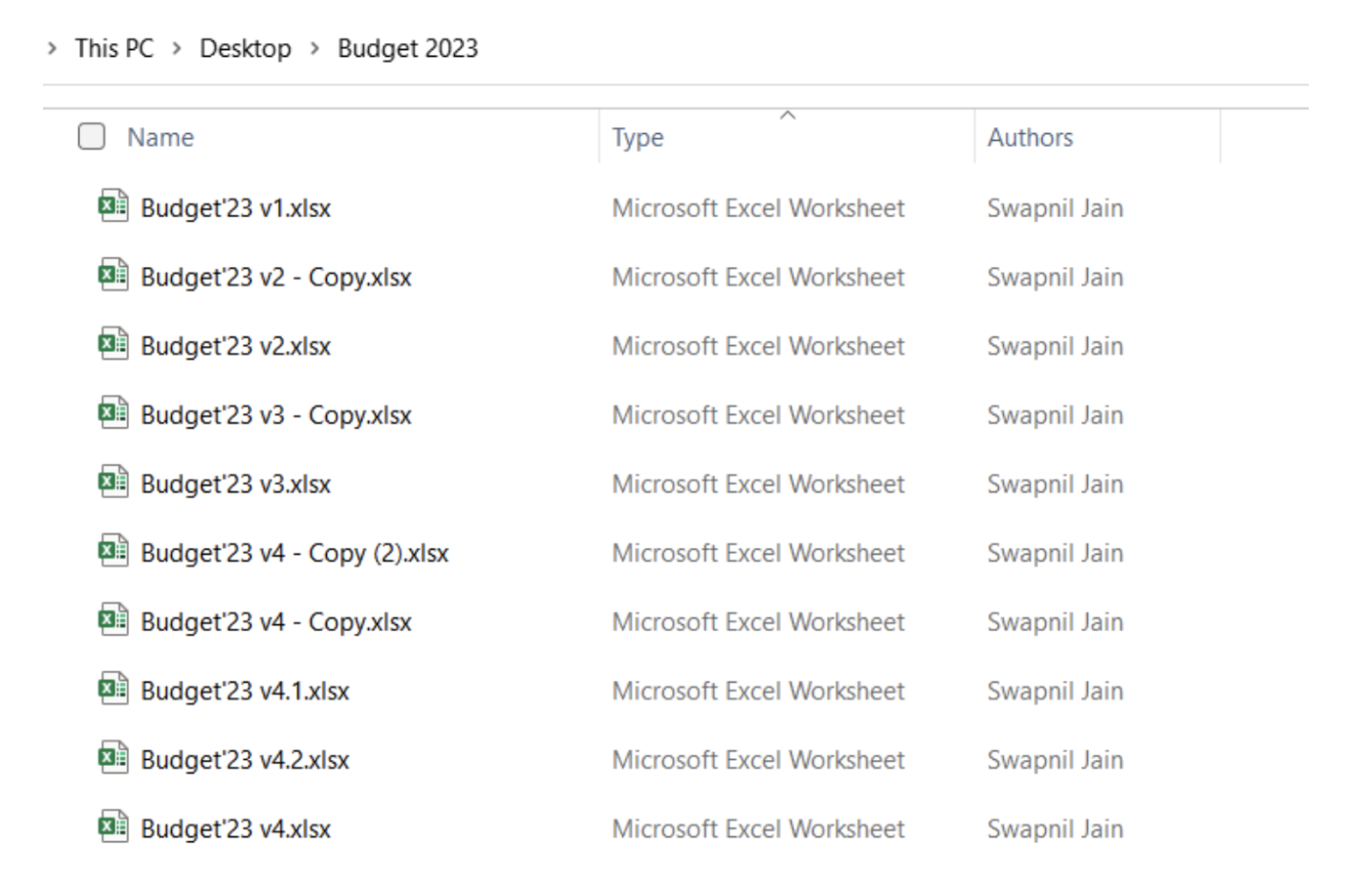Tick the select-all checkbox beside Name
1360x896 pixels.
tap(92, 136)
